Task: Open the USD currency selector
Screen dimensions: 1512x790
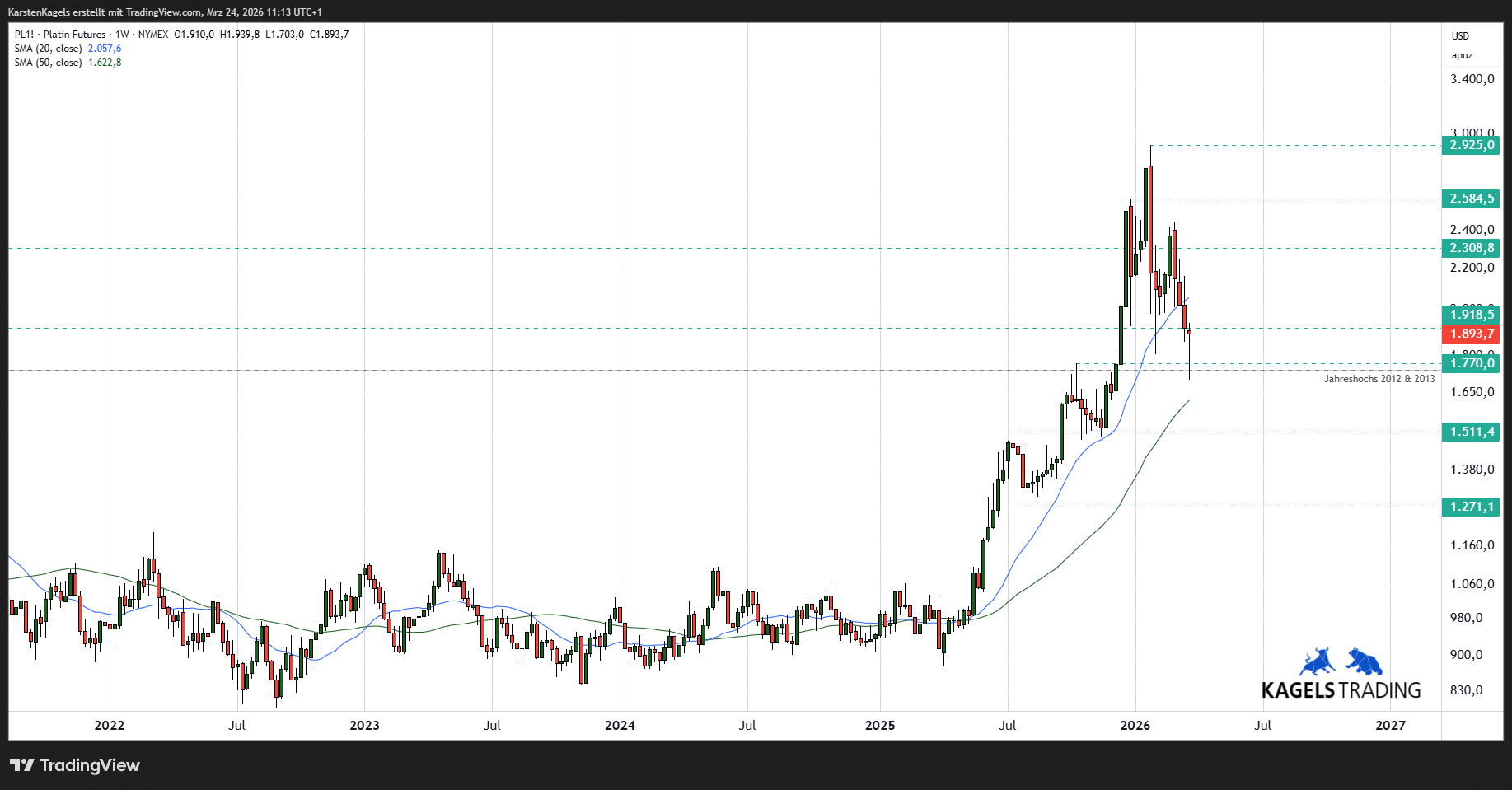Action: pos(1460,36)
